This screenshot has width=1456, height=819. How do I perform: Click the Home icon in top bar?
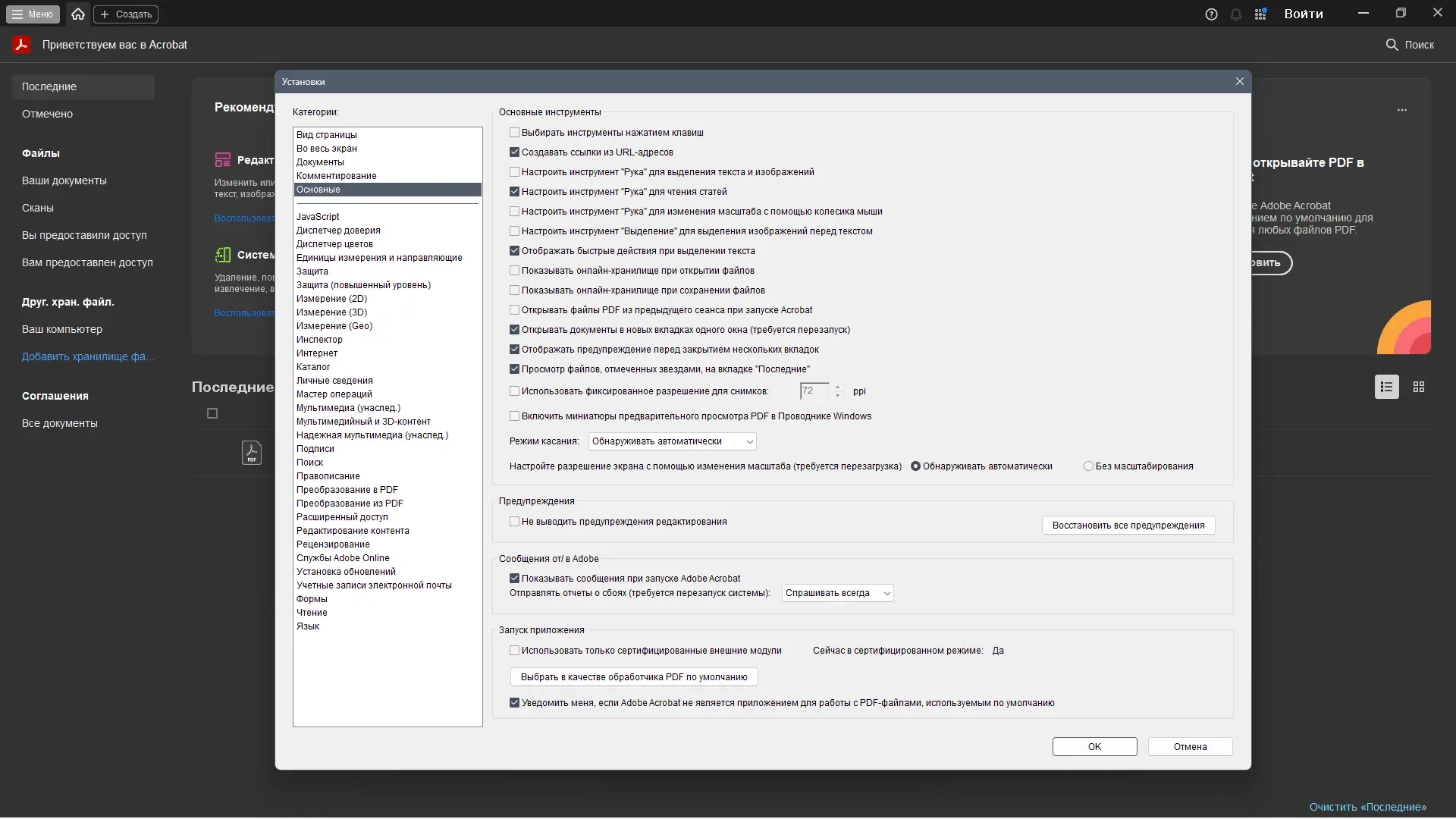point(78,14)
